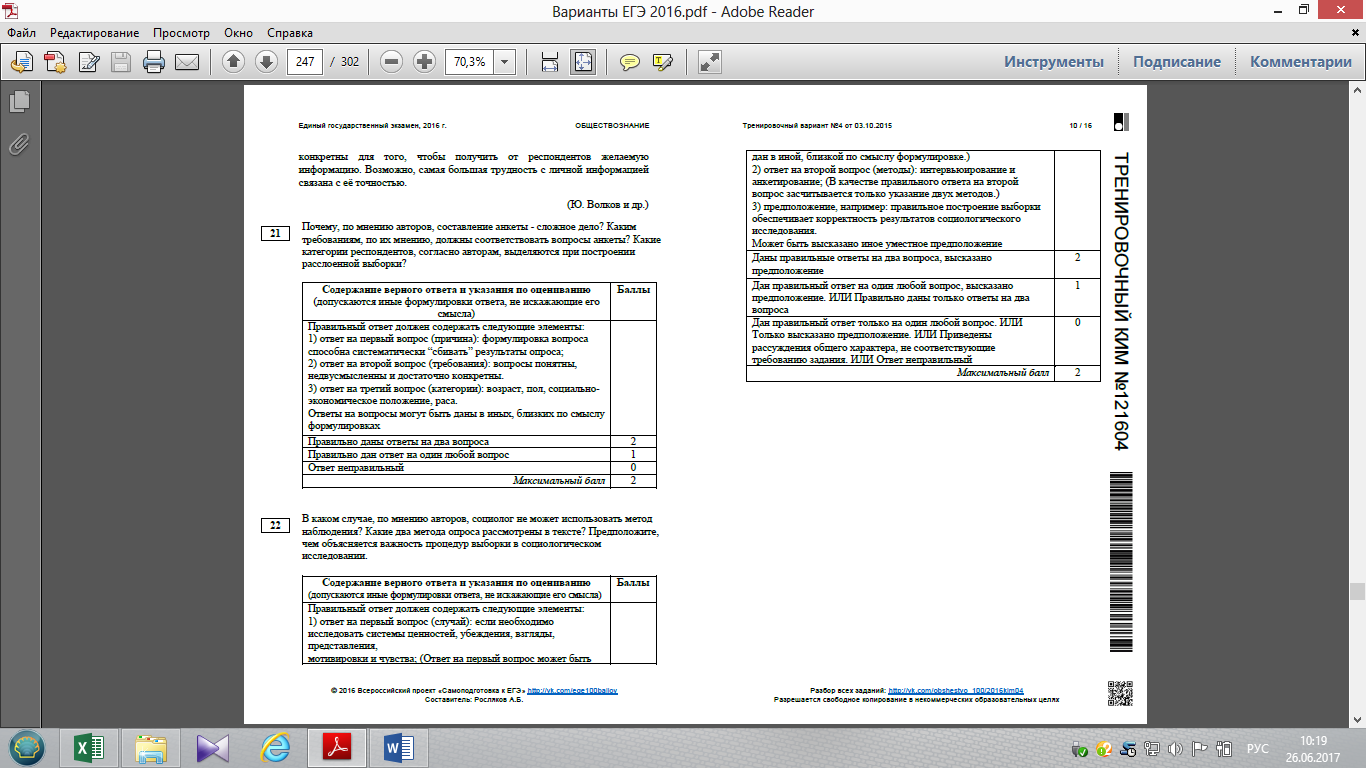Go to next page arrow

pyautogui.click(x=266, y=62)
